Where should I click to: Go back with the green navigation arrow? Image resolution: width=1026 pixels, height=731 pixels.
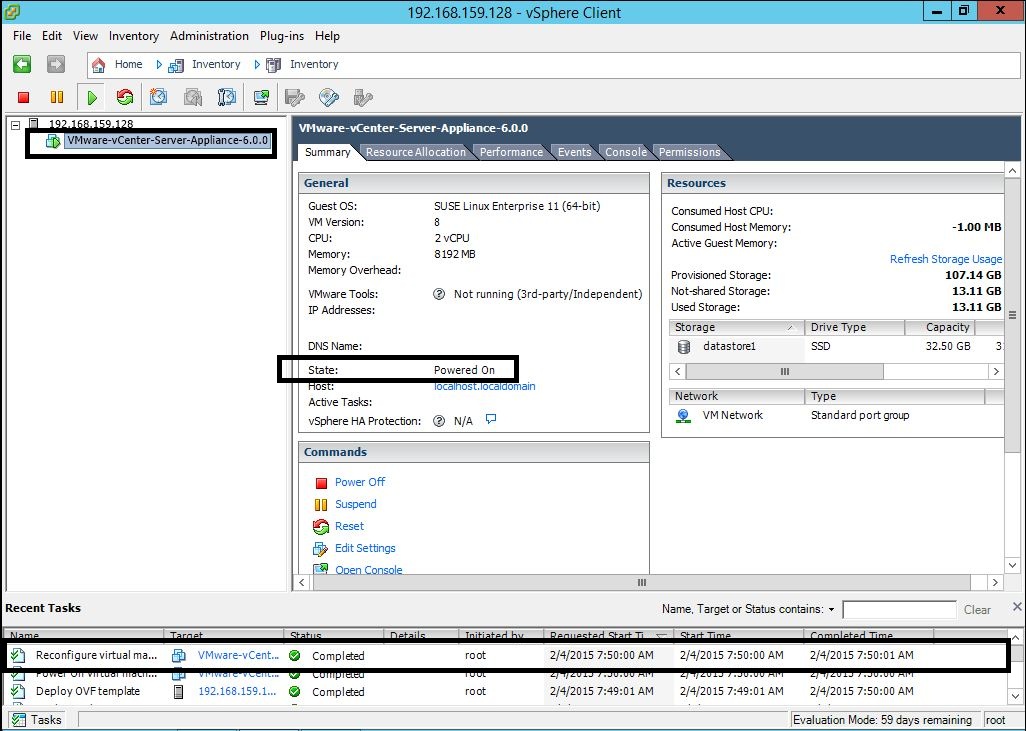pos(22,64)
